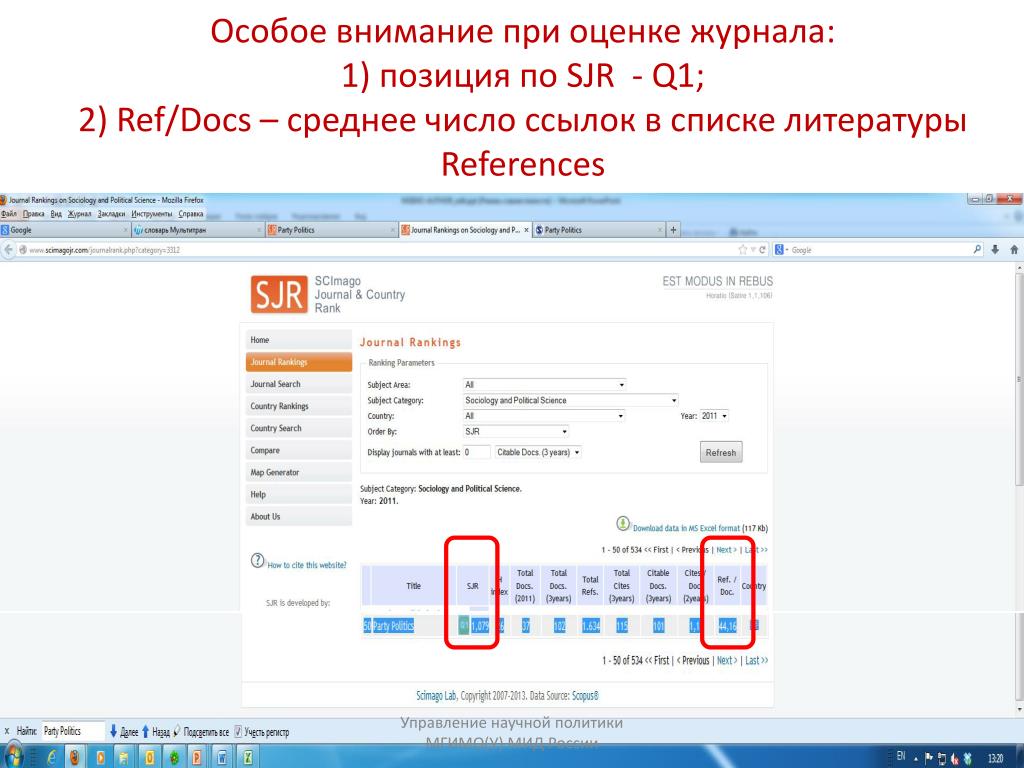Toggle Подсветить все highlight option
1024x768 pixels.
(200, 732)
